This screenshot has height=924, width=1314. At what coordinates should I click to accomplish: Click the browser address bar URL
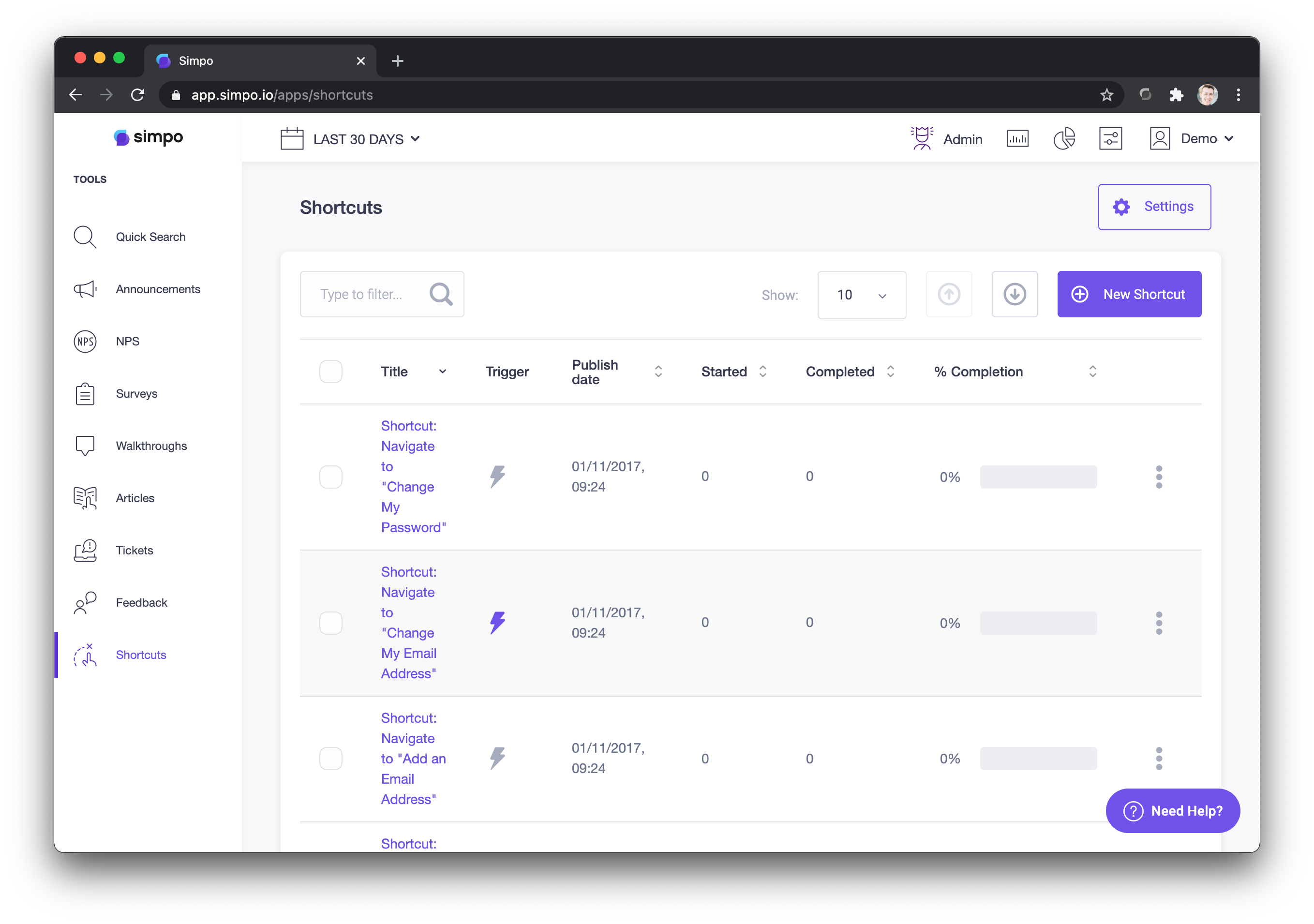282,95
